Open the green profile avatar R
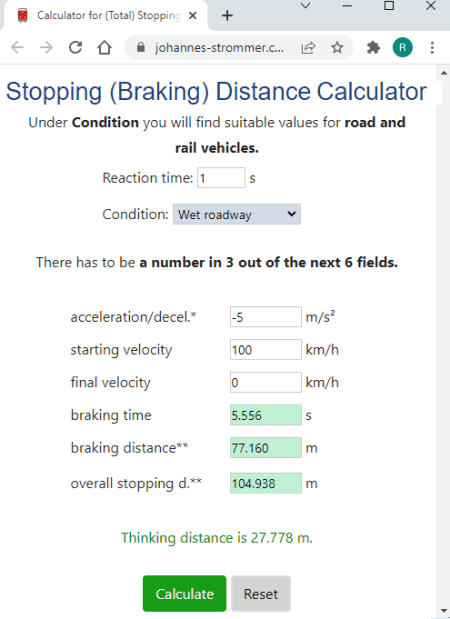Image resolution: width=450 pixels, height=619 pixels. [x=403, y=48]
